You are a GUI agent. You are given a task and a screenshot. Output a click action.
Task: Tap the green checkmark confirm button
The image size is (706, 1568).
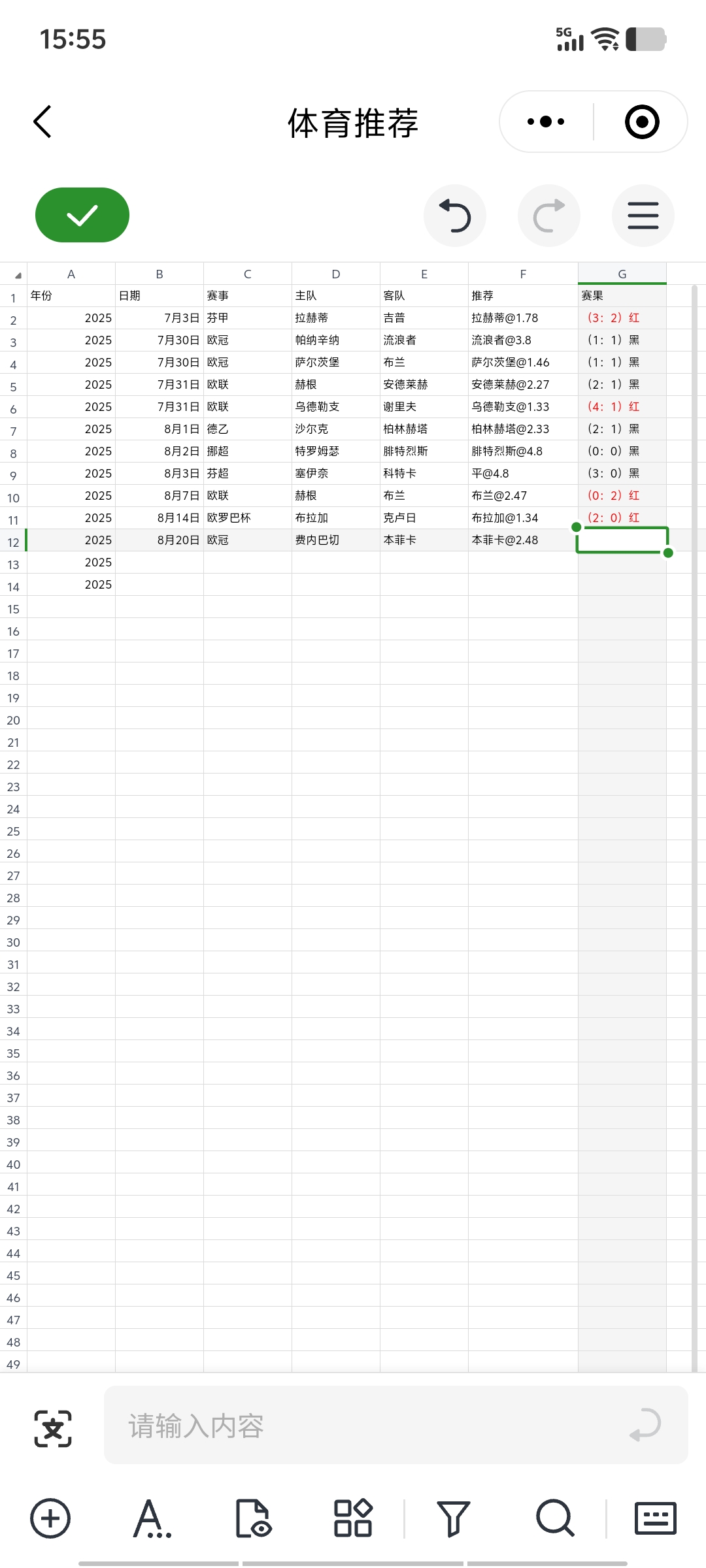click(x=82, y=215)
